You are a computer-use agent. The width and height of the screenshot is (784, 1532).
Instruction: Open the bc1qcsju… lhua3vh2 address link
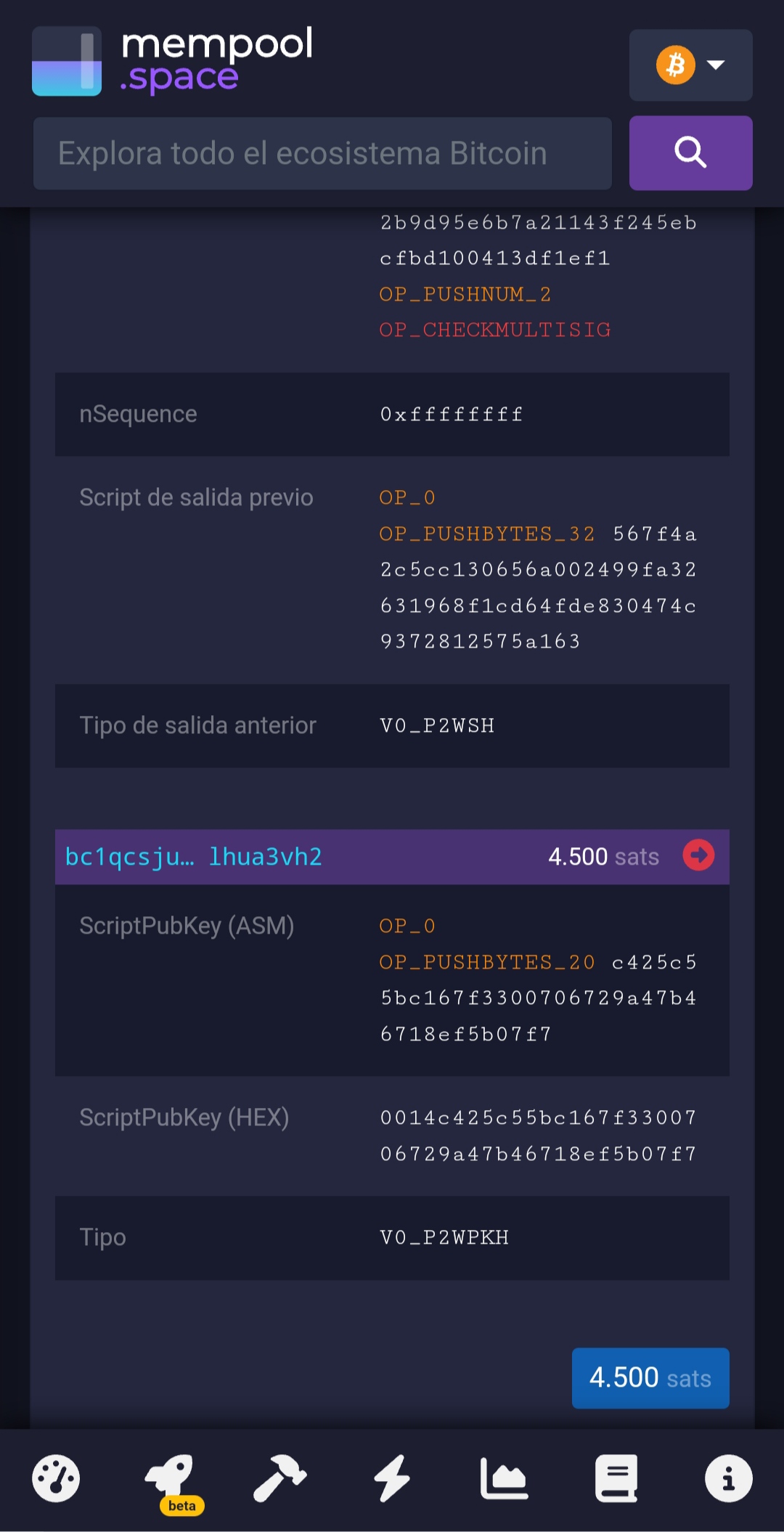193,857
